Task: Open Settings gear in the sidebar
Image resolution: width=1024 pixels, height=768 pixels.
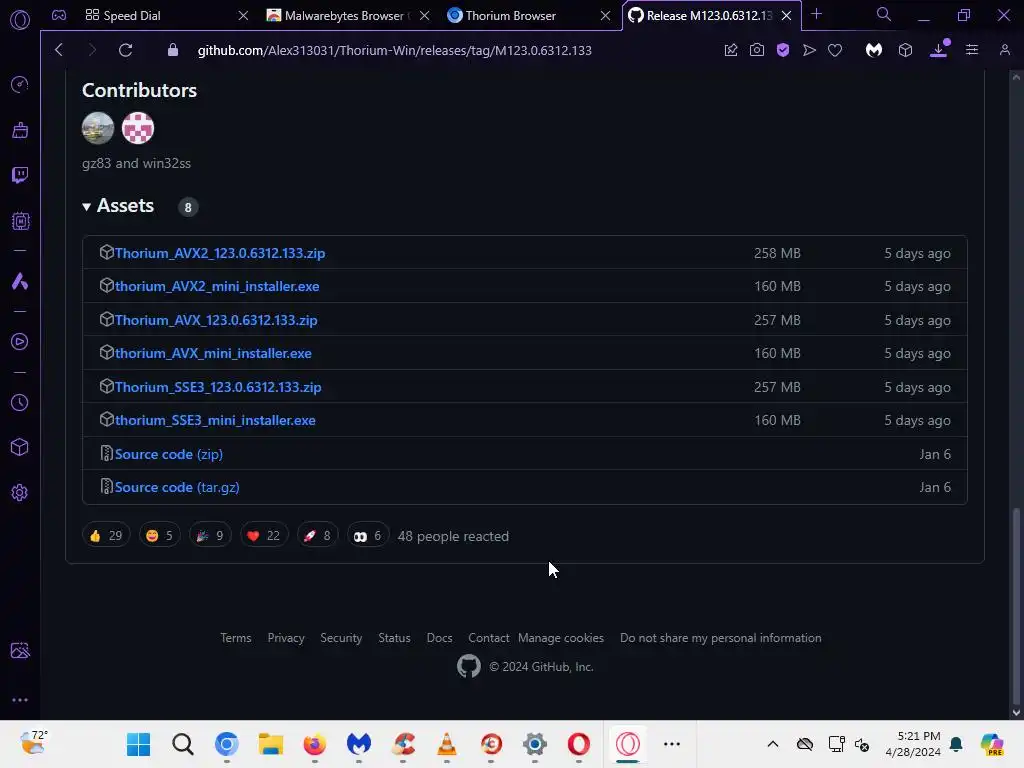Action: point(20,492)
